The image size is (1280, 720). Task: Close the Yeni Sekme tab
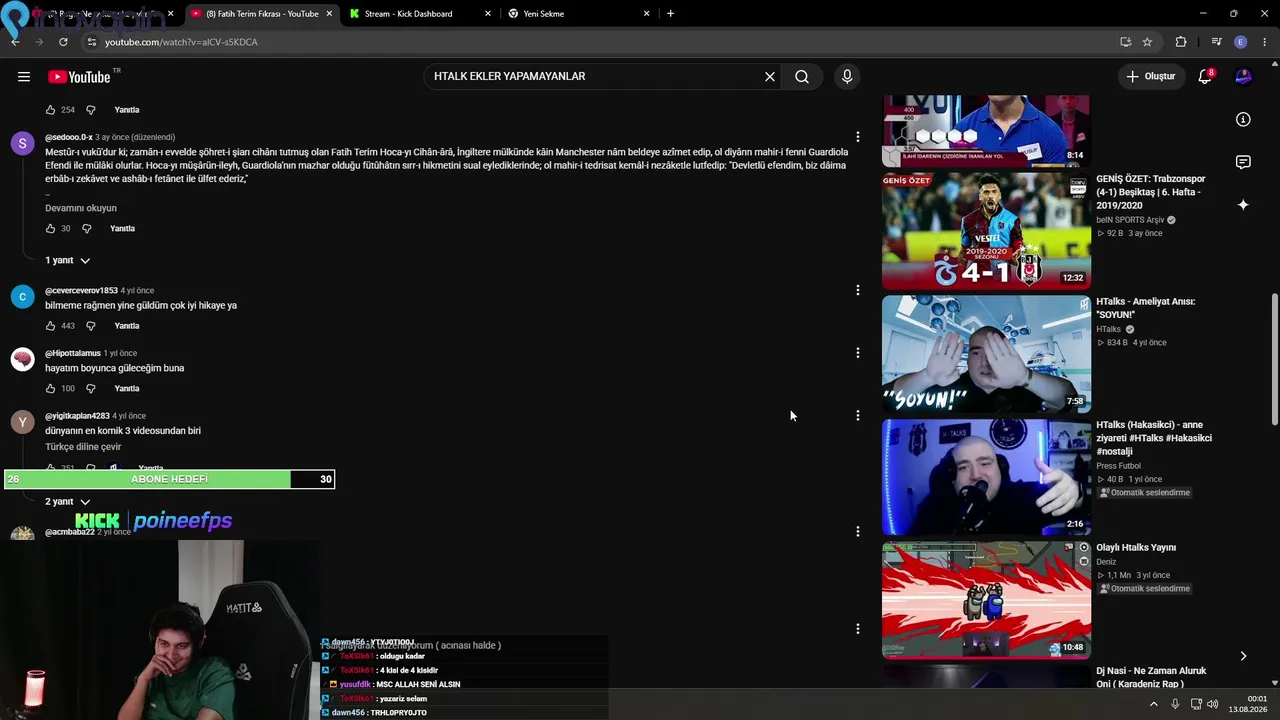tap(646, 14)
